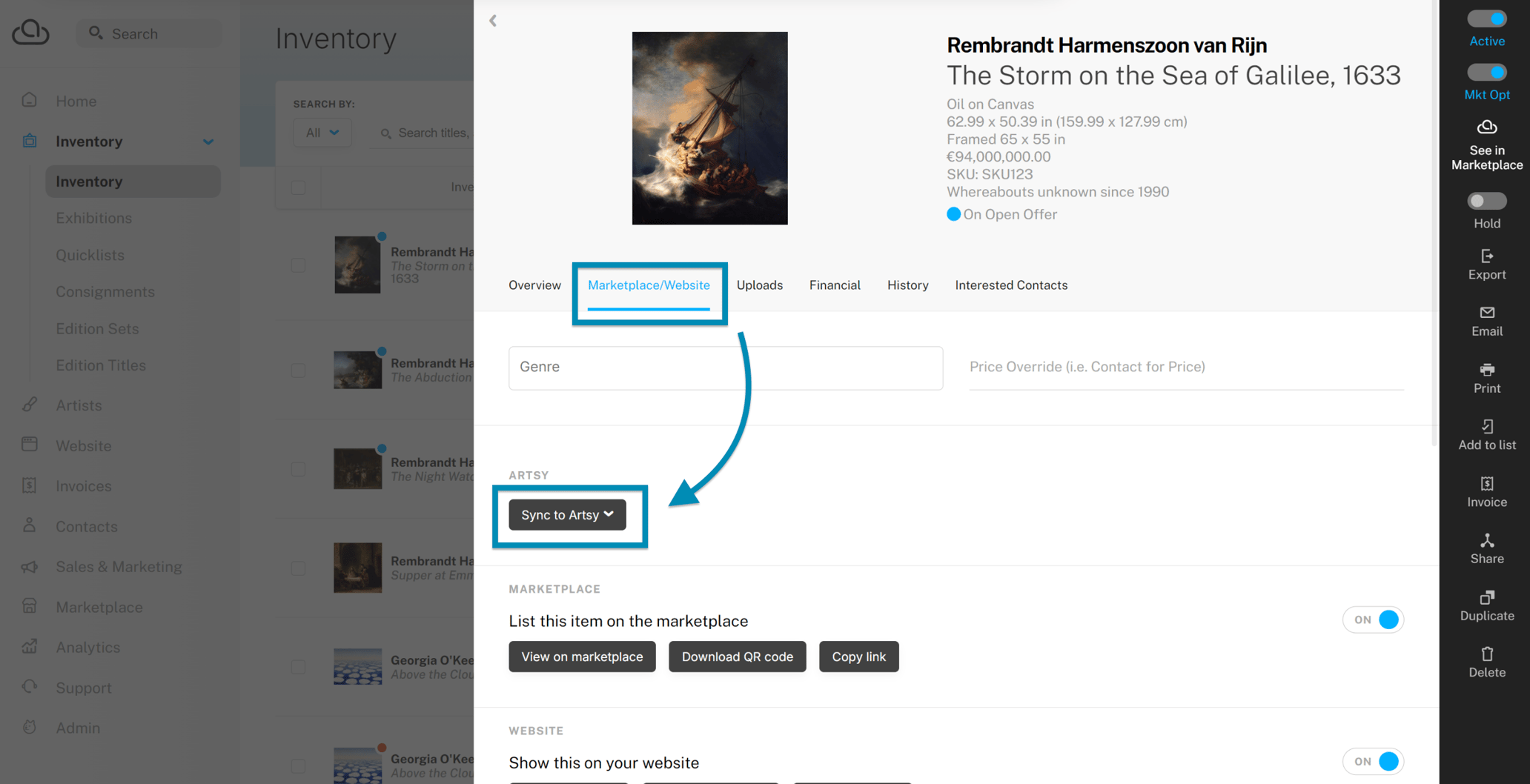Turn off 'Show this on your website'
The image size is (1530, 784).
click(x=1374, y=761)
